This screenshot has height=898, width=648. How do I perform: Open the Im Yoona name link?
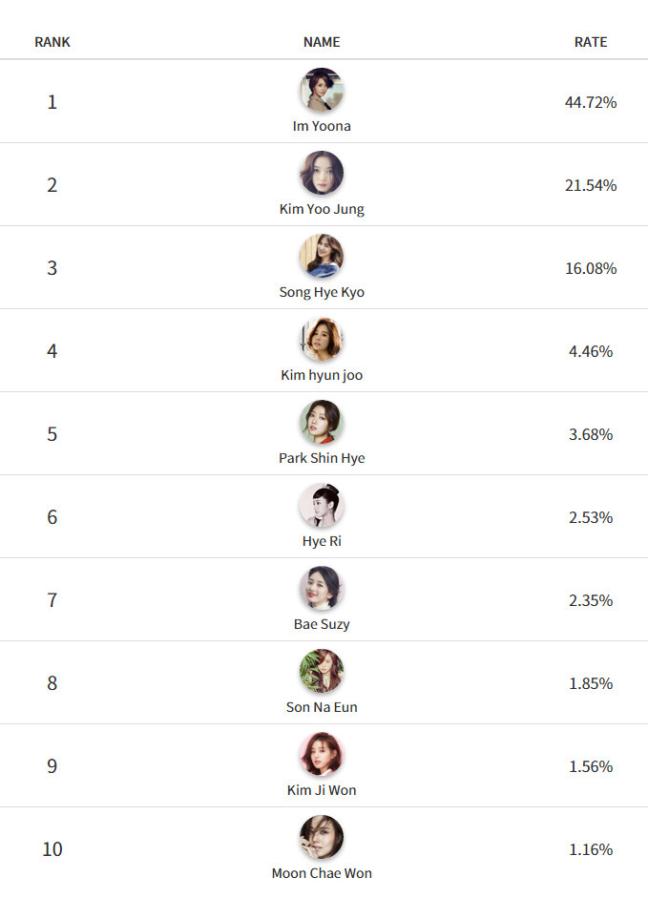[x=321, y=127]
